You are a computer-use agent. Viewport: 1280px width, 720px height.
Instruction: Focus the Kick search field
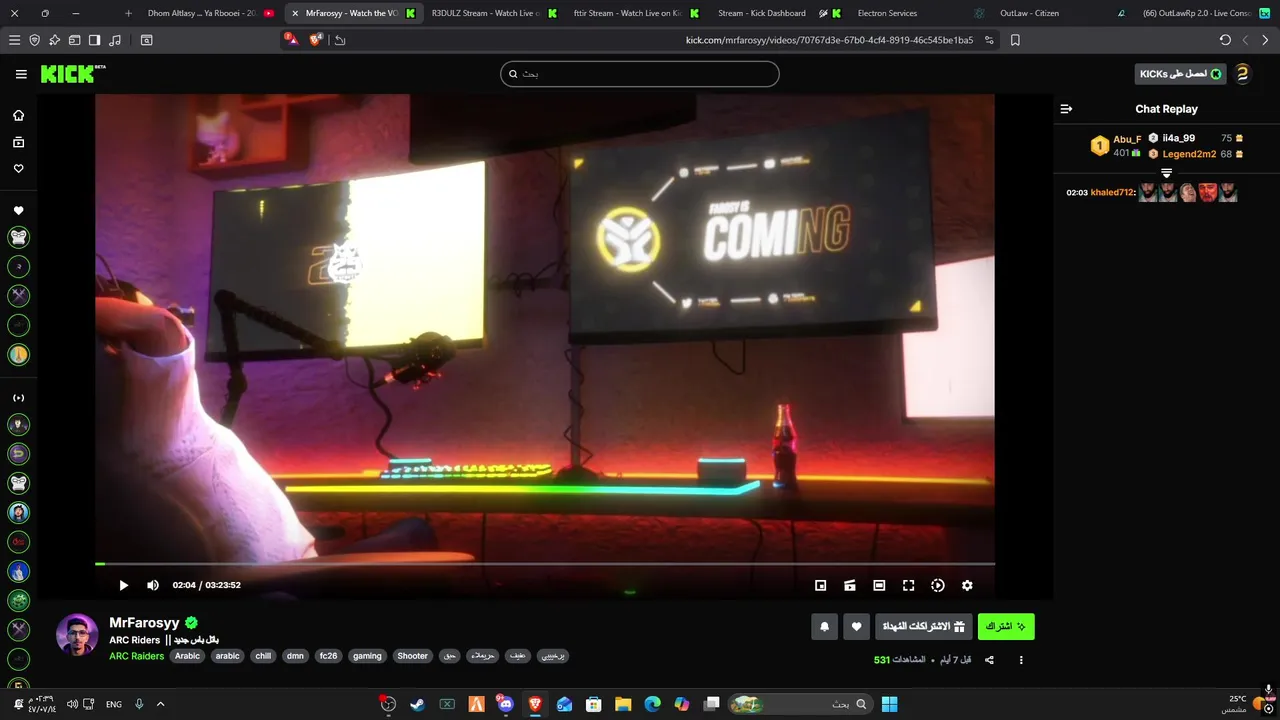point(640,74)
